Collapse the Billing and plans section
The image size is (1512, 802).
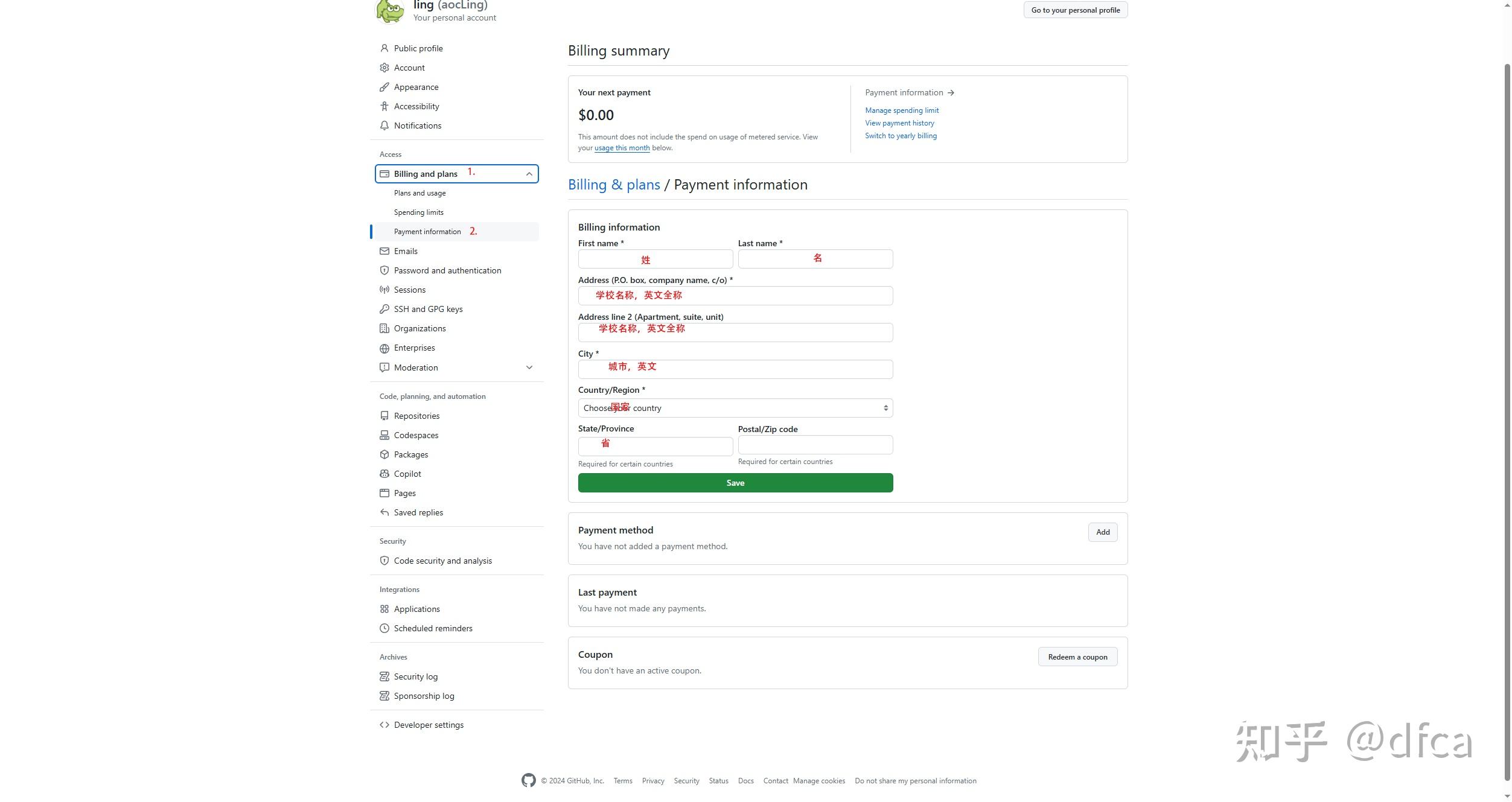pos(529,174)
